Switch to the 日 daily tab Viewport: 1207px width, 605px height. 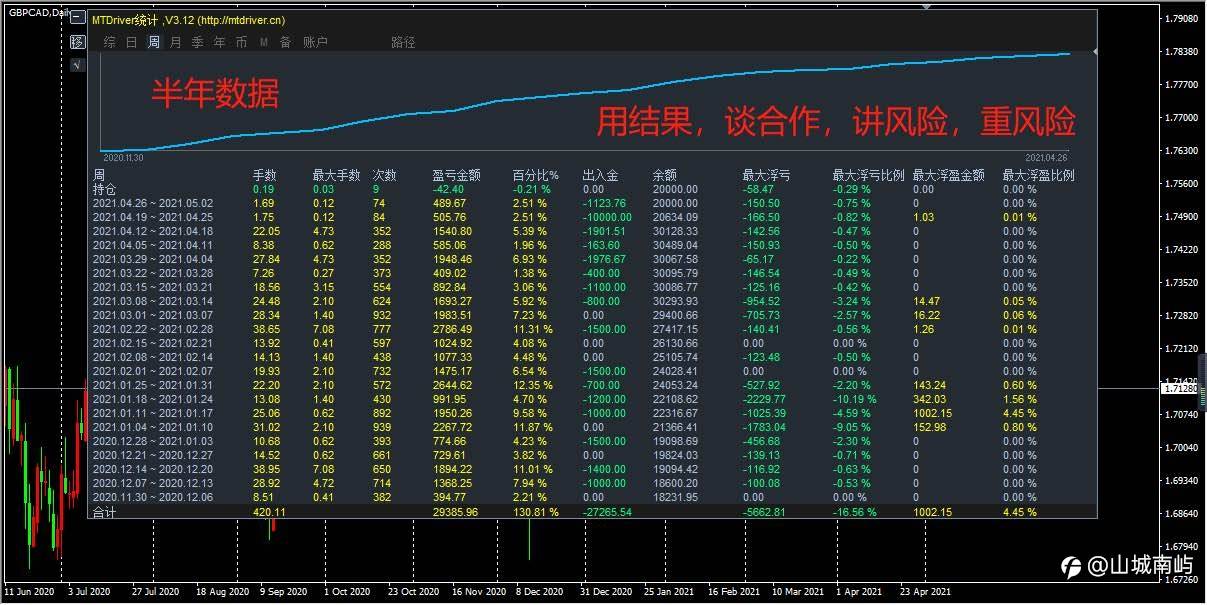[132, 42]
